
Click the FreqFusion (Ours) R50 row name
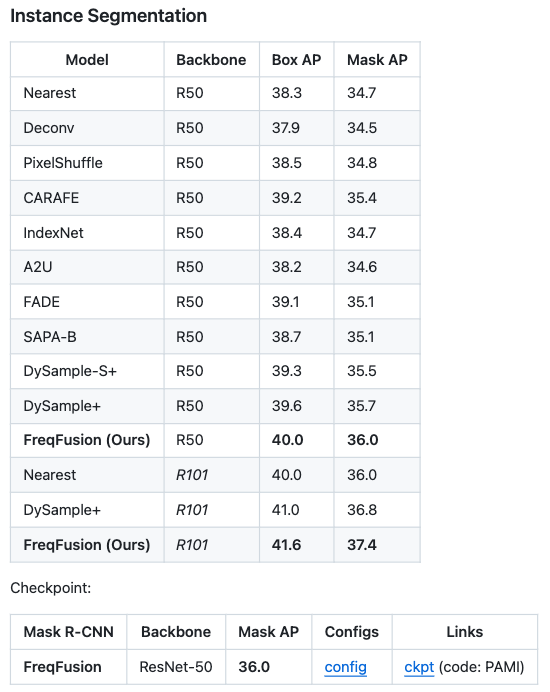(x=87, y=440)
